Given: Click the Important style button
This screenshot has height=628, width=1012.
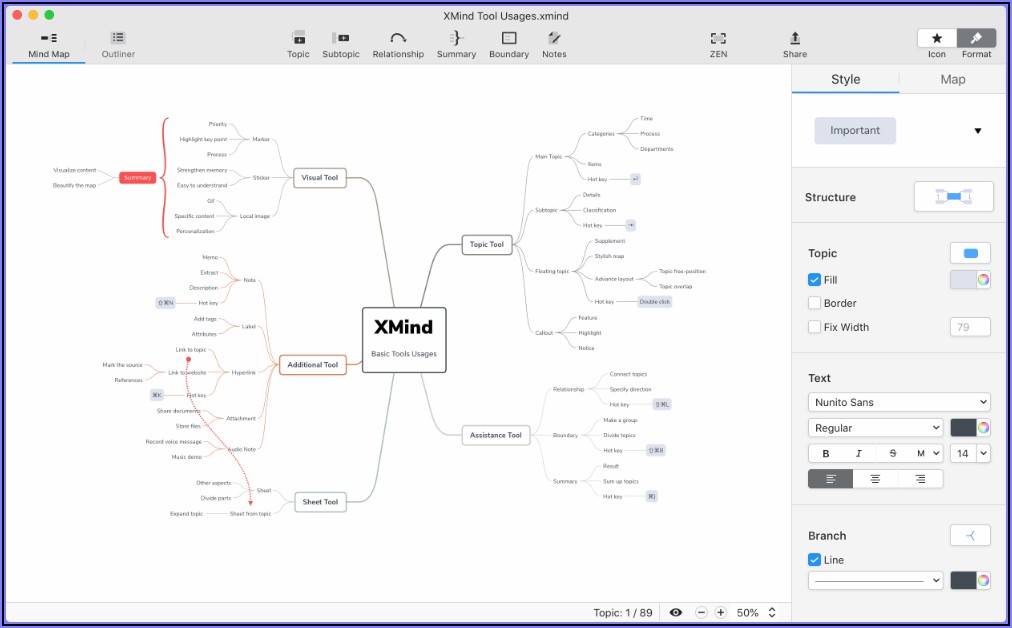Looking at the screenshot, I should [x=855, y=130].
